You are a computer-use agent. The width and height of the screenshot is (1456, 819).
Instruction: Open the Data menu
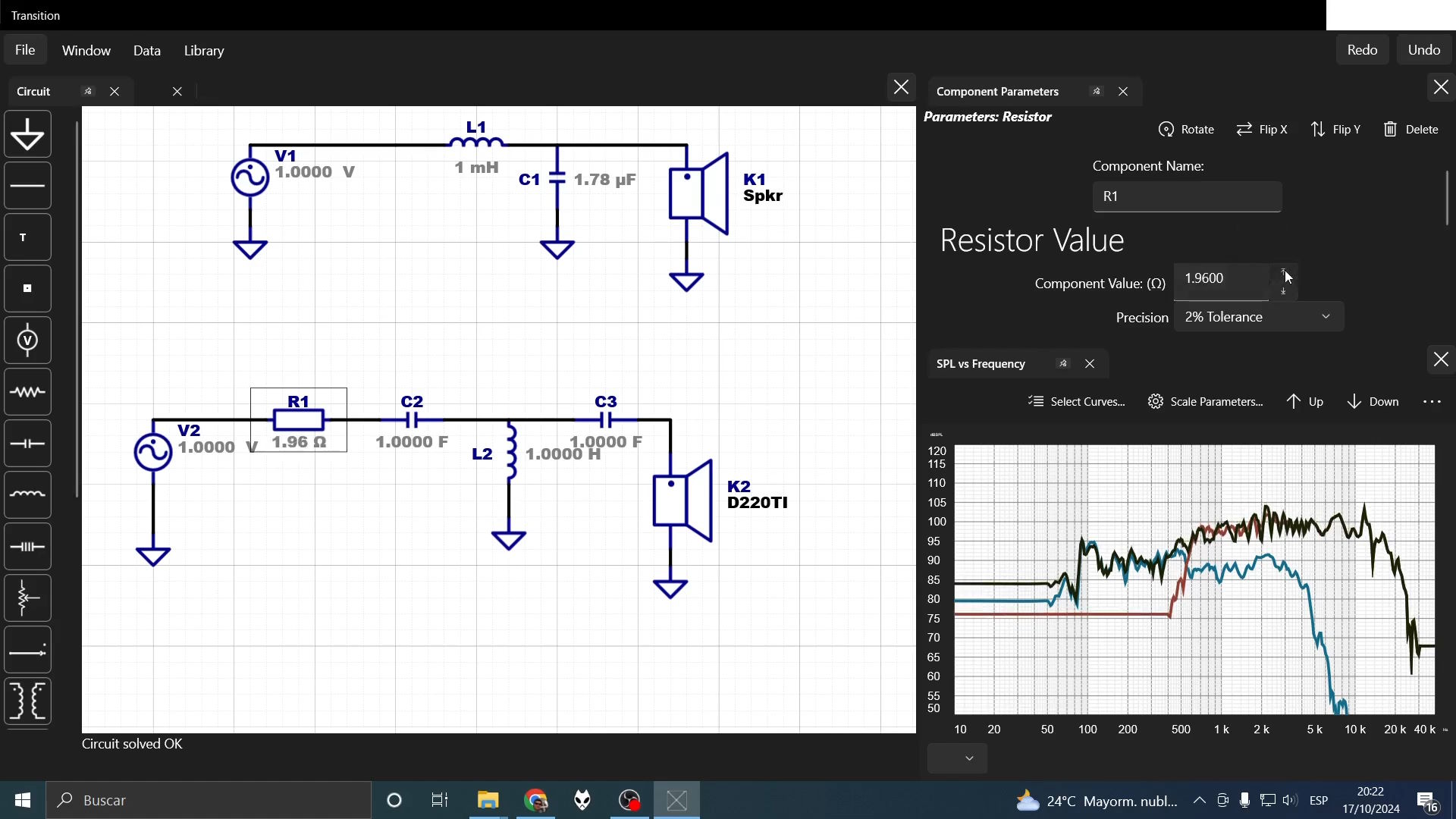[x=147, y=51]
